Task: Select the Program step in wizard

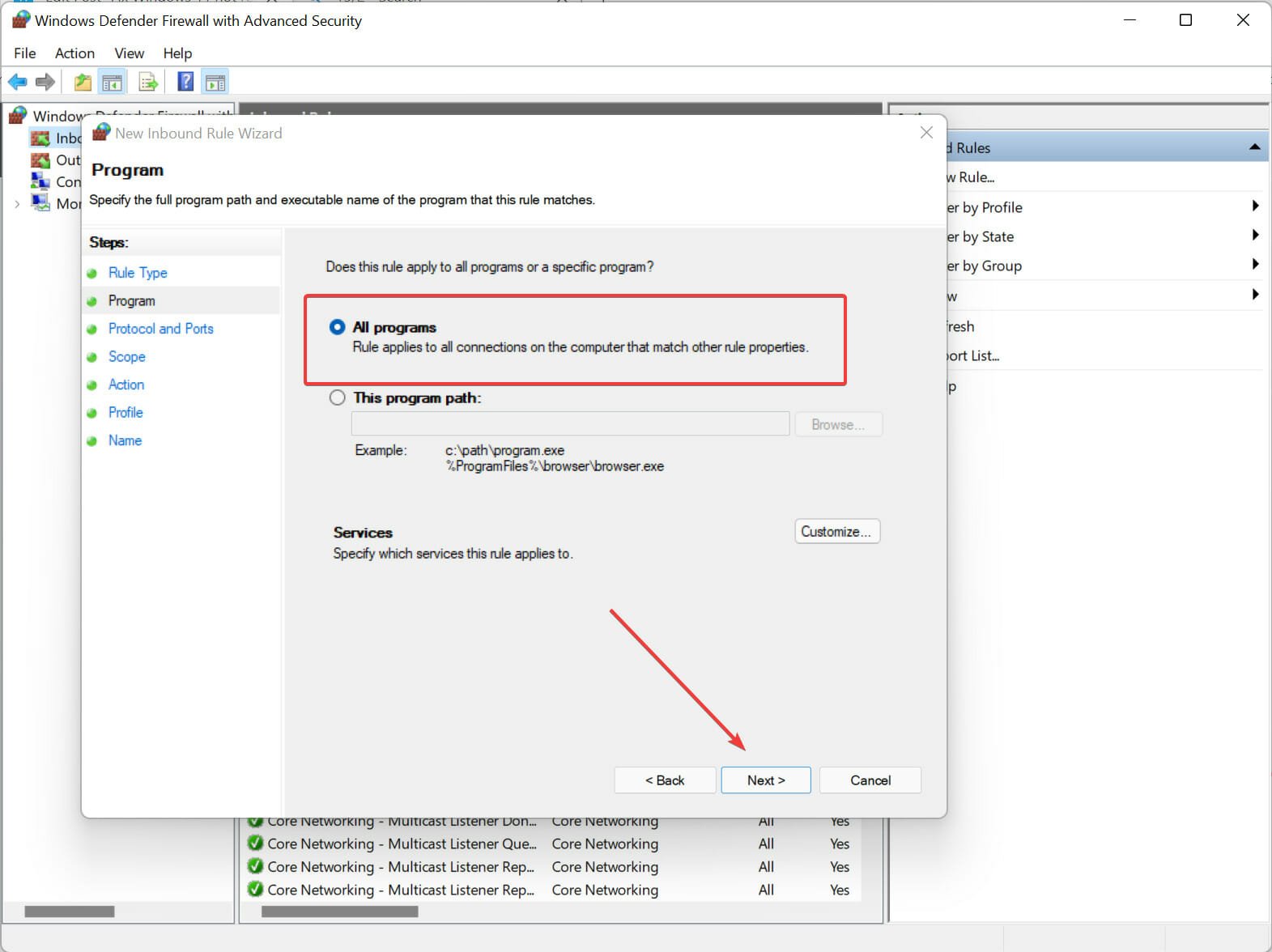Action: [x=131, y=301]
